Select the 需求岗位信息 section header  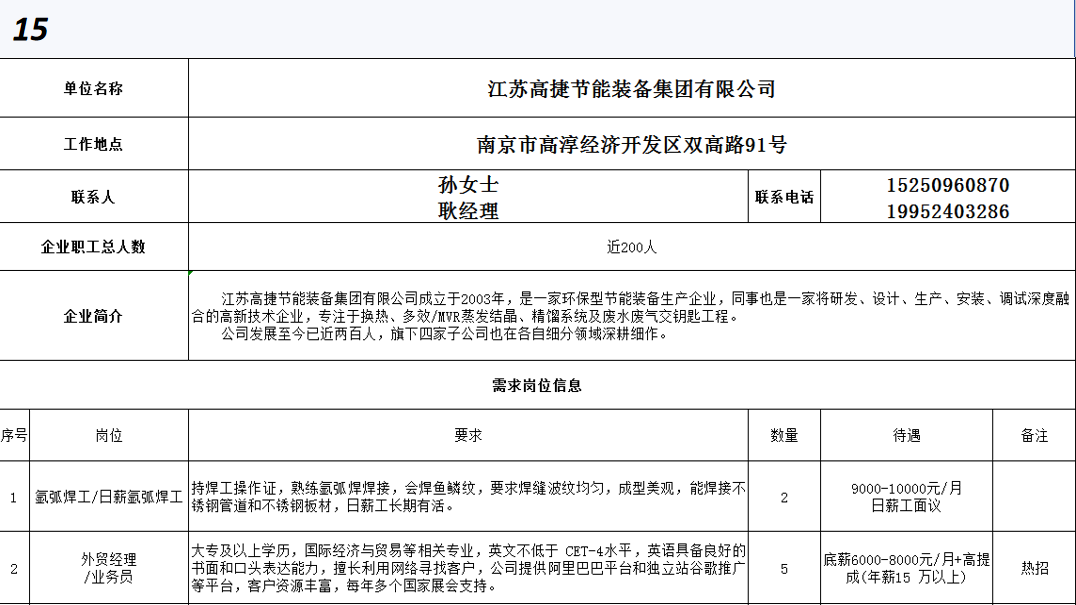[x=537, y=385]
